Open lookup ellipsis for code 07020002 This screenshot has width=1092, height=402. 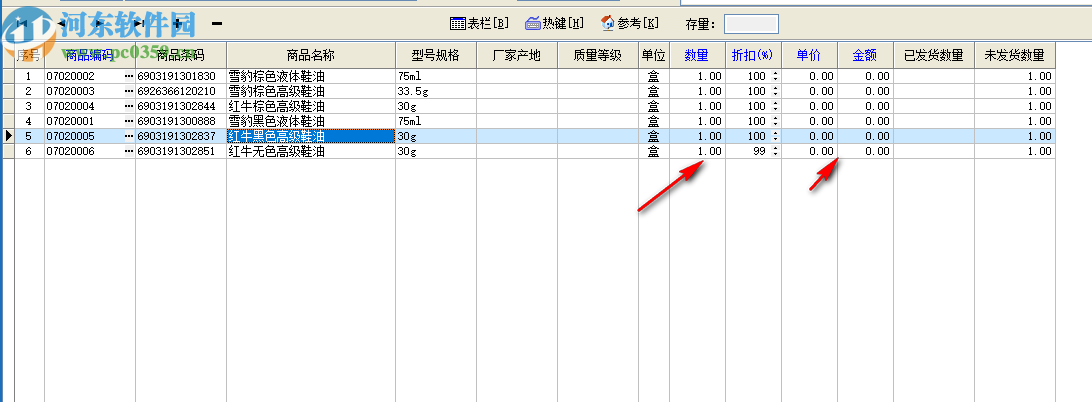click(x=129, y=76)
